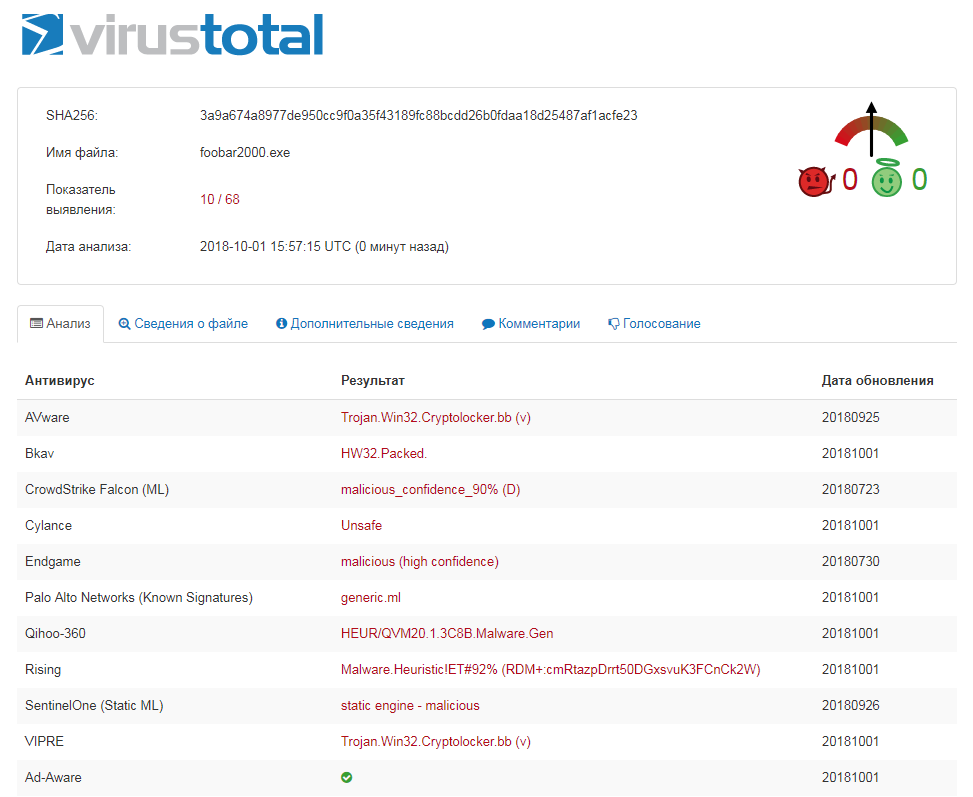The width and height of the screenshot is (973, 797).
Task: Click update date 20180723 for CrowdStrike
Action: (x=851, y=489)
